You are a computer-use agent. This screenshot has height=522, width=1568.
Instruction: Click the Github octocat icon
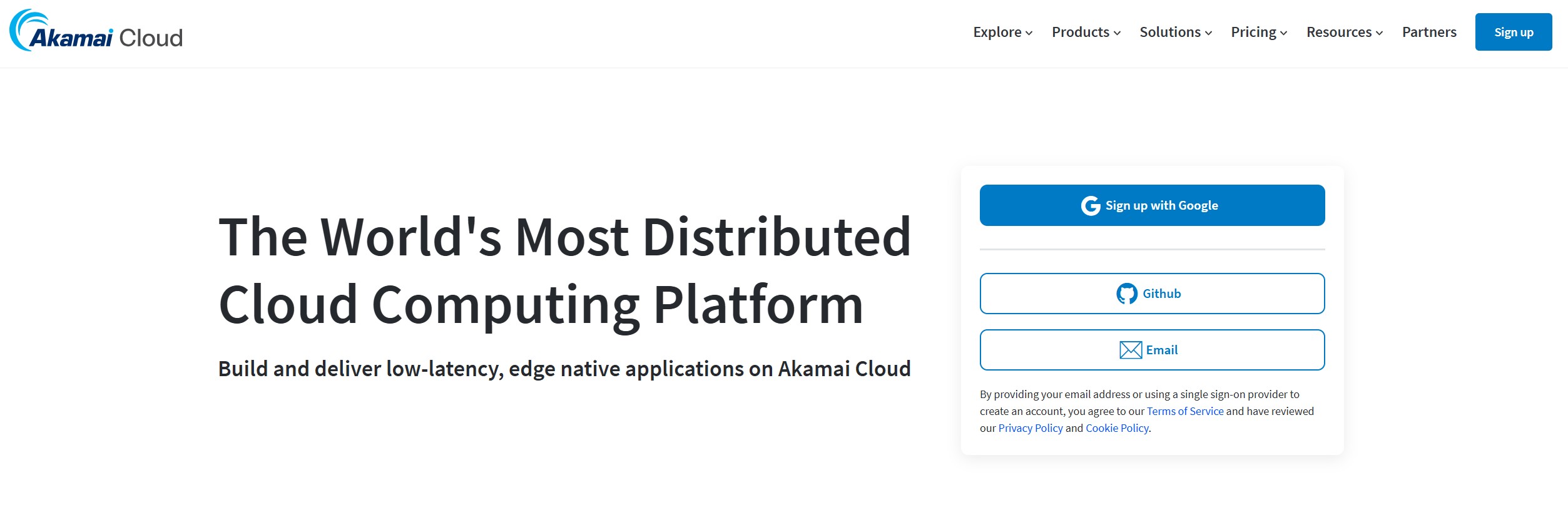1126,294
